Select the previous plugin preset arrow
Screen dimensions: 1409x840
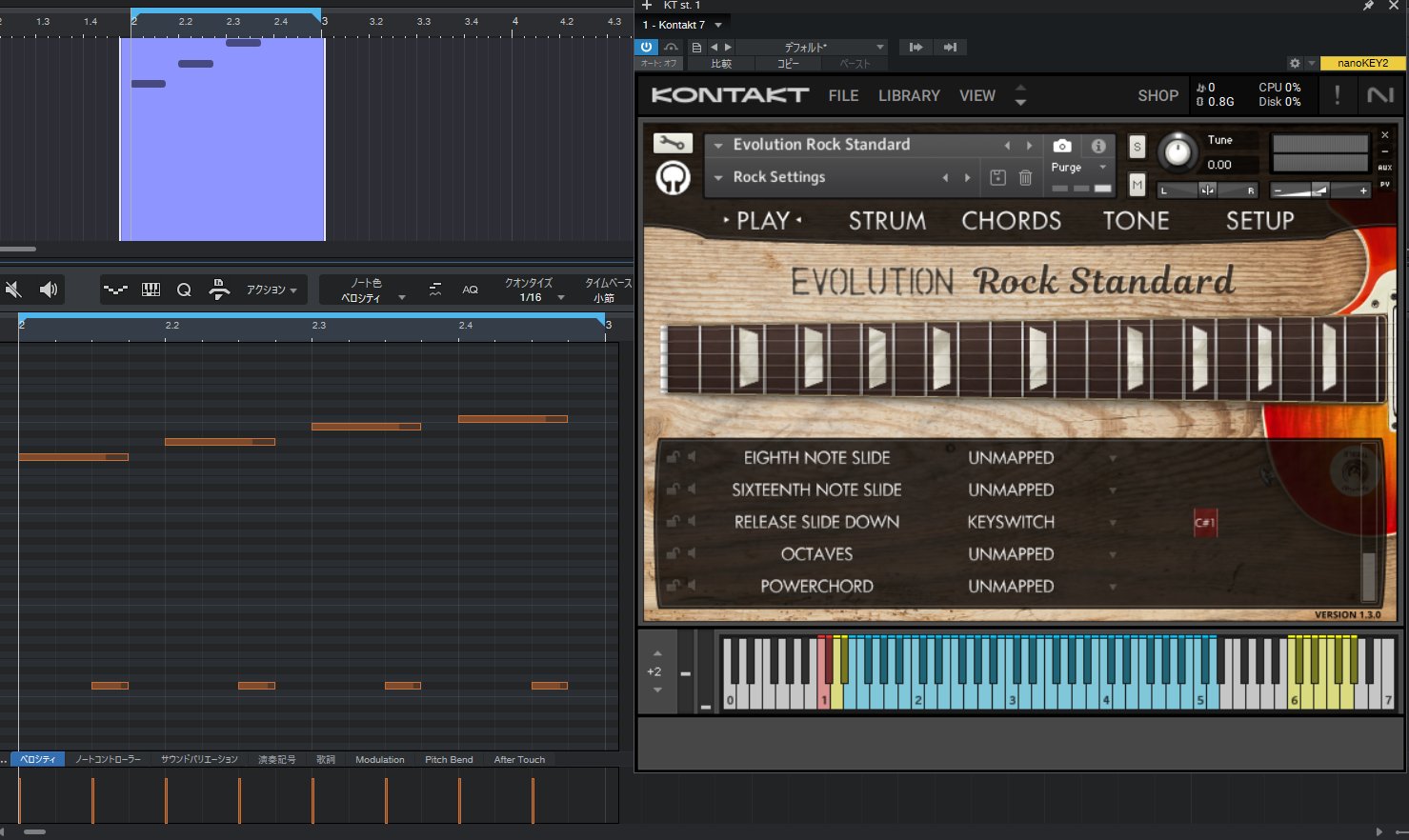[x=714, y=47]
